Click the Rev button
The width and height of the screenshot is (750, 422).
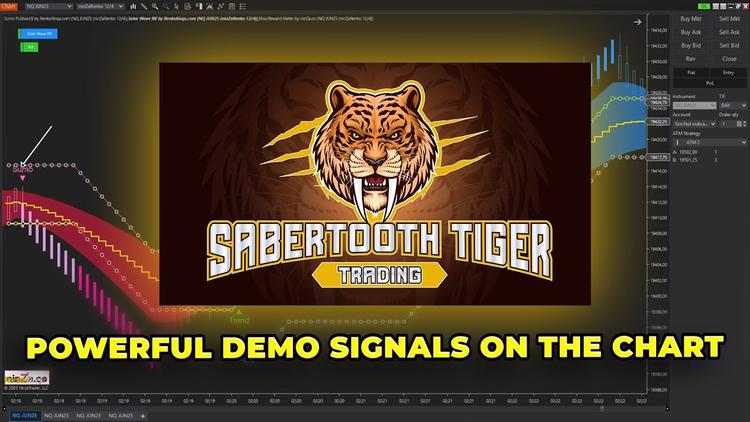[x=691, y=59]
